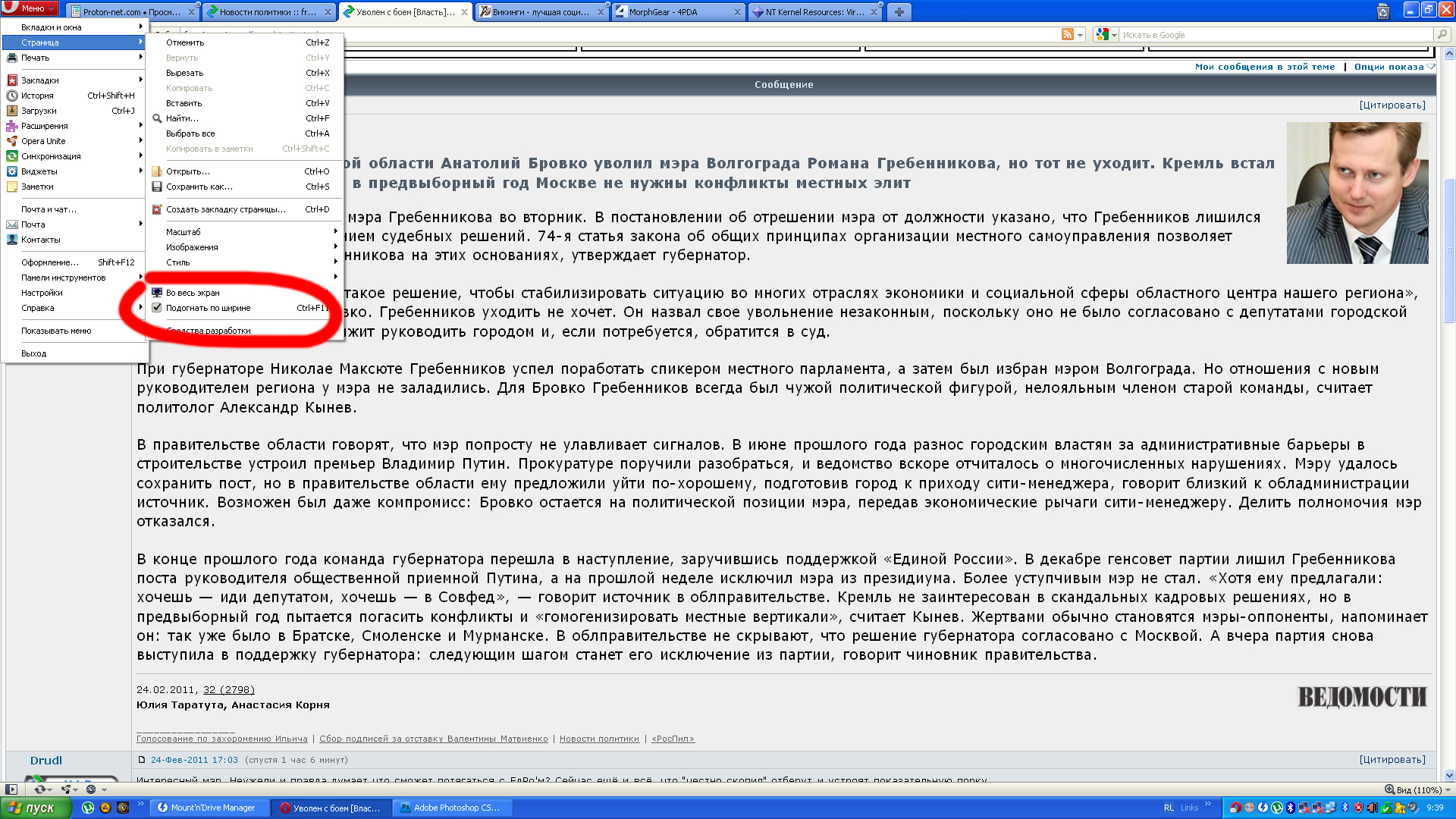Click the panel toggle icon in status bar
The width and height of the screenshot is (1456, 819).
click(11, 789)
